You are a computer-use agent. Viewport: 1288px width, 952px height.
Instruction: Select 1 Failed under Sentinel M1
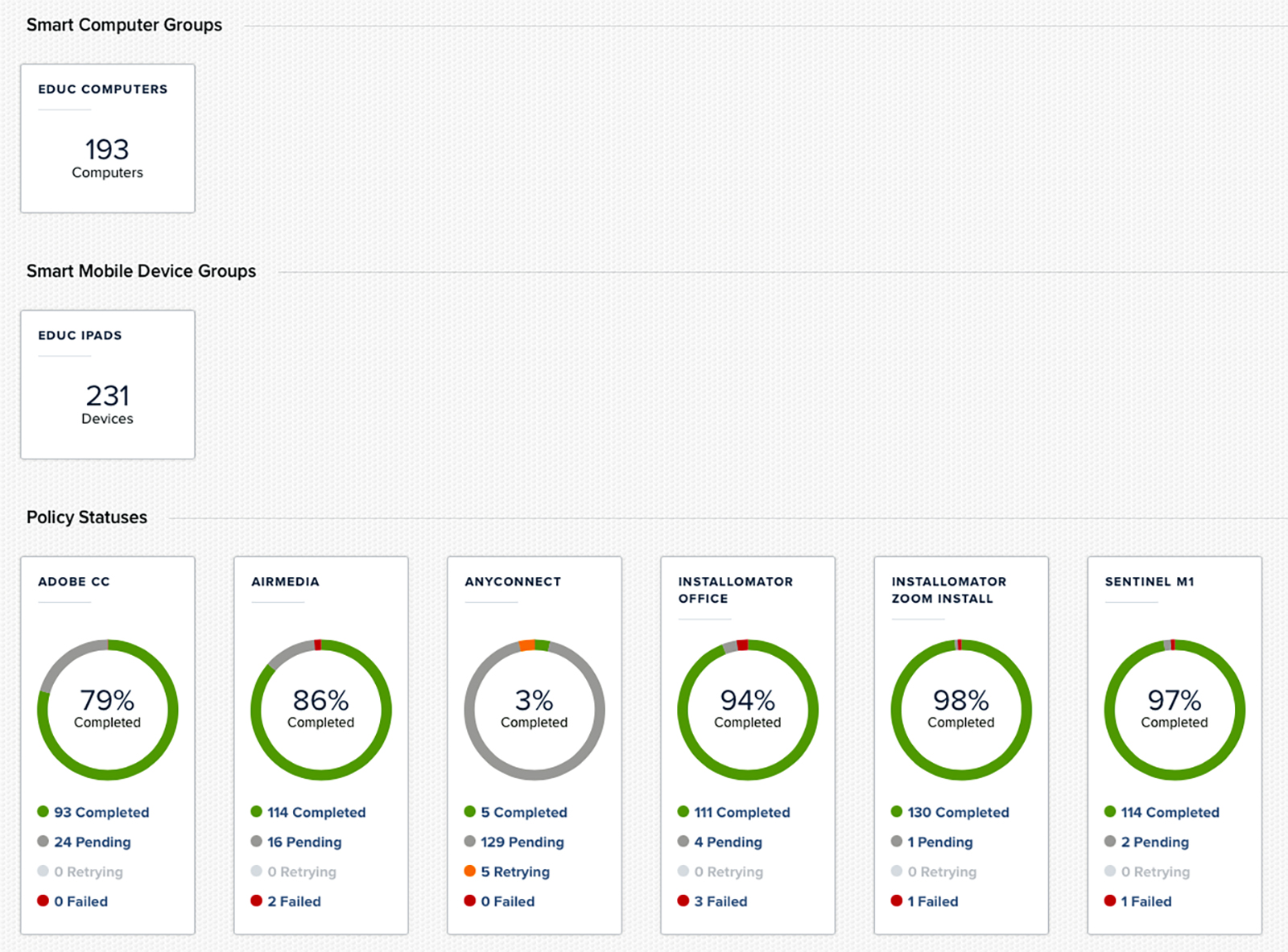[x=1138, y=901]
